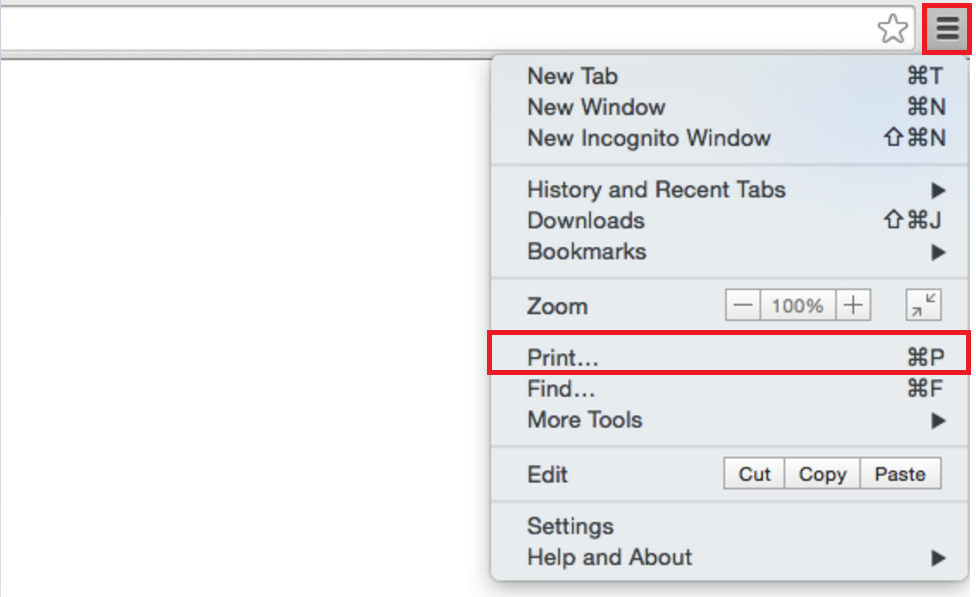Click inside the address bar
The image size is (976, 597).
point(400,28)
